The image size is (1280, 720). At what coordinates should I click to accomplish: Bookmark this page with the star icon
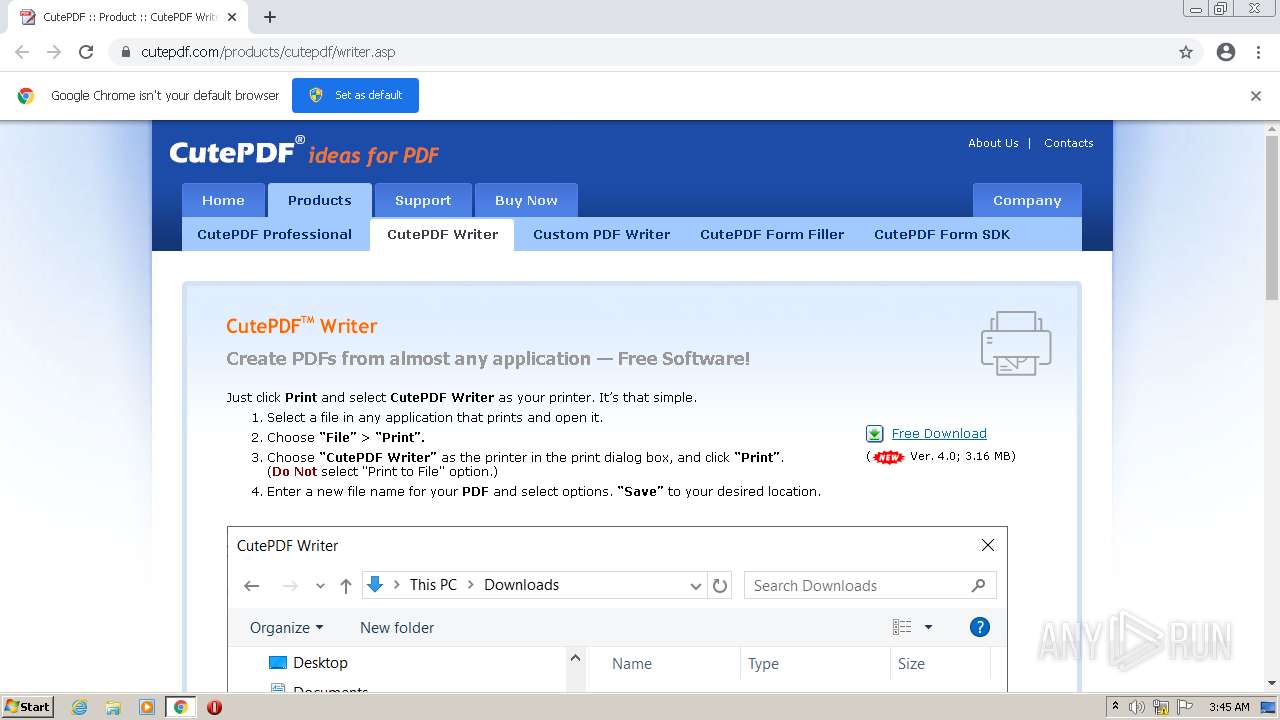pos(1186,52)
